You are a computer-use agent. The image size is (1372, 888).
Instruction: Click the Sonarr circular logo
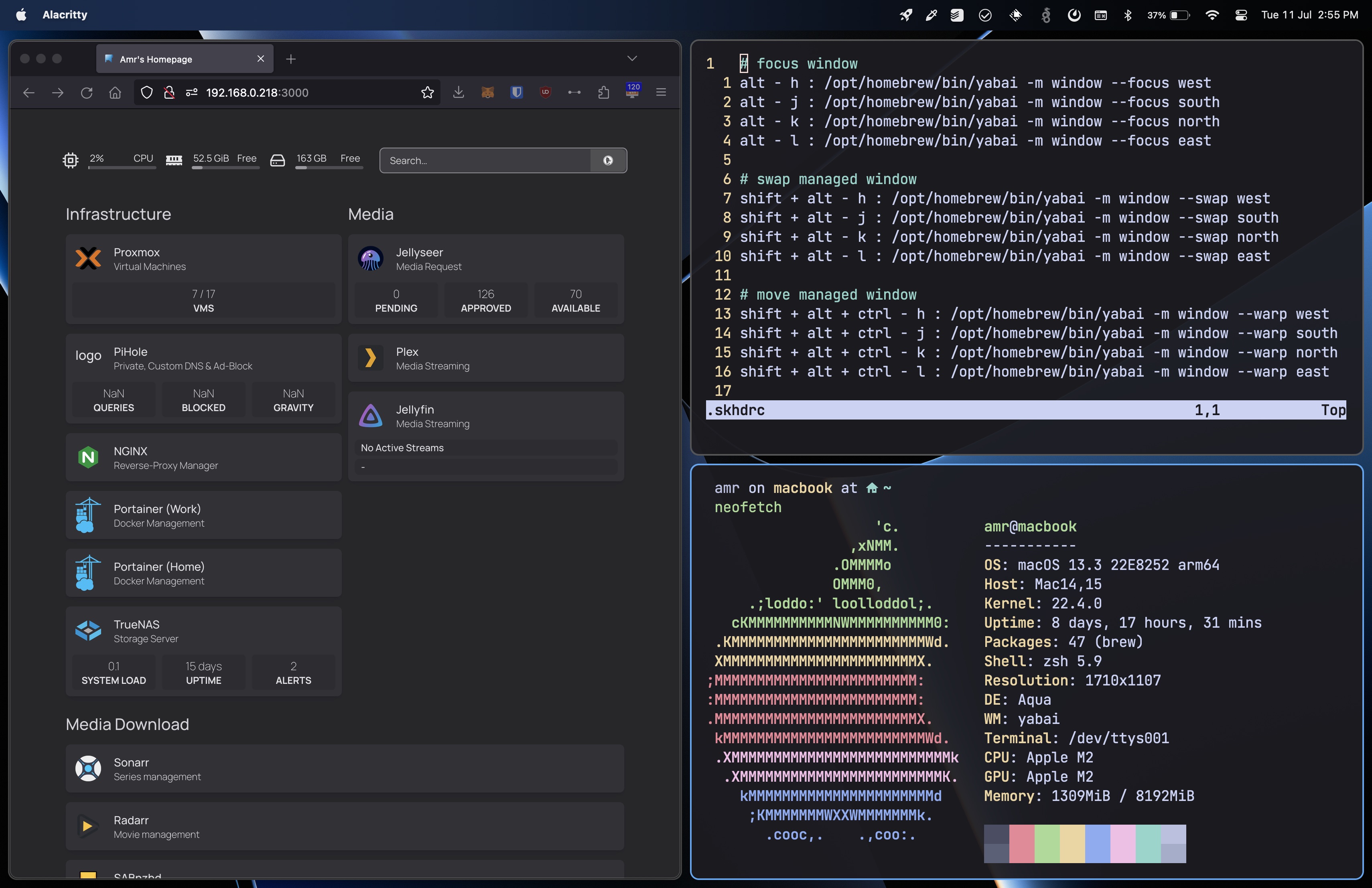(x=88, y=769)
